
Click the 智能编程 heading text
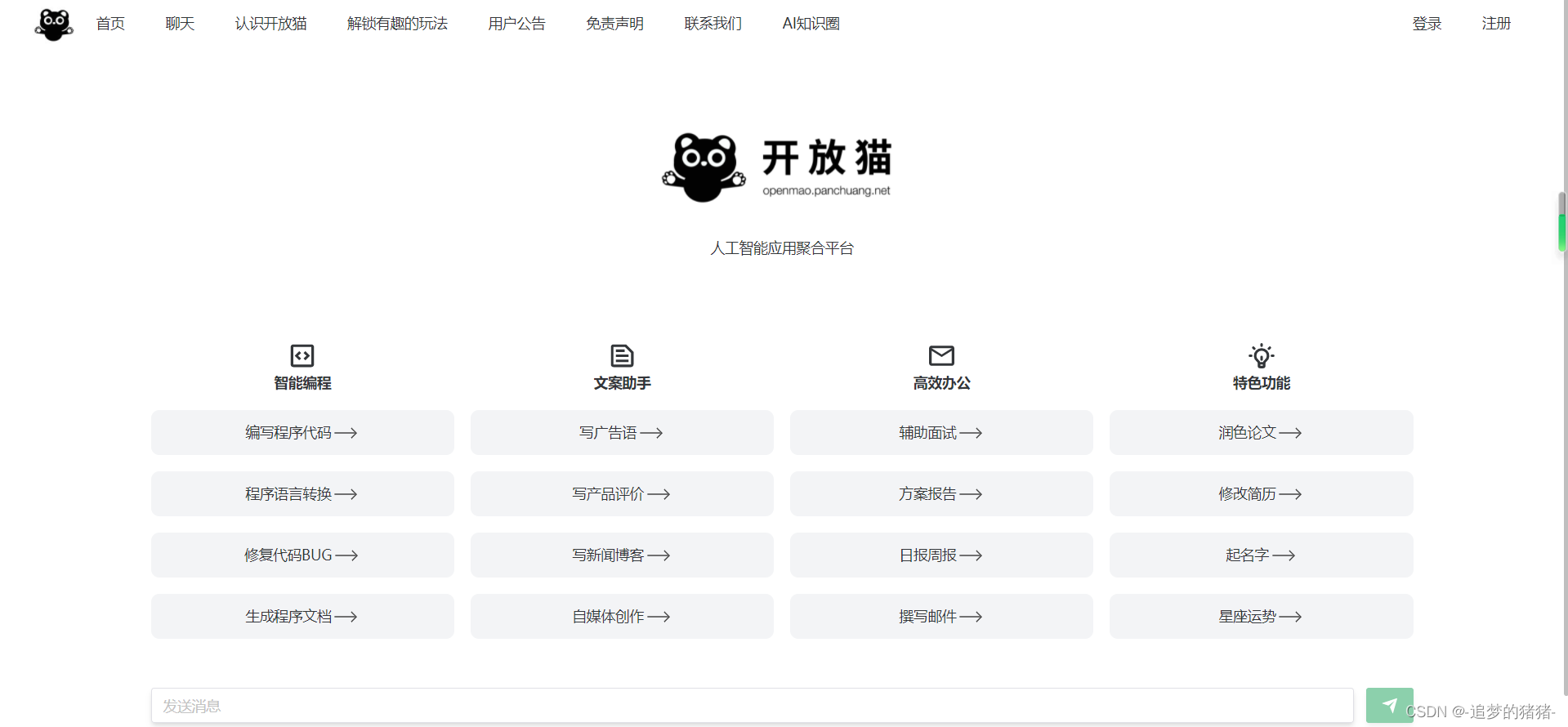pyautogui.click(x=302, y=383)
